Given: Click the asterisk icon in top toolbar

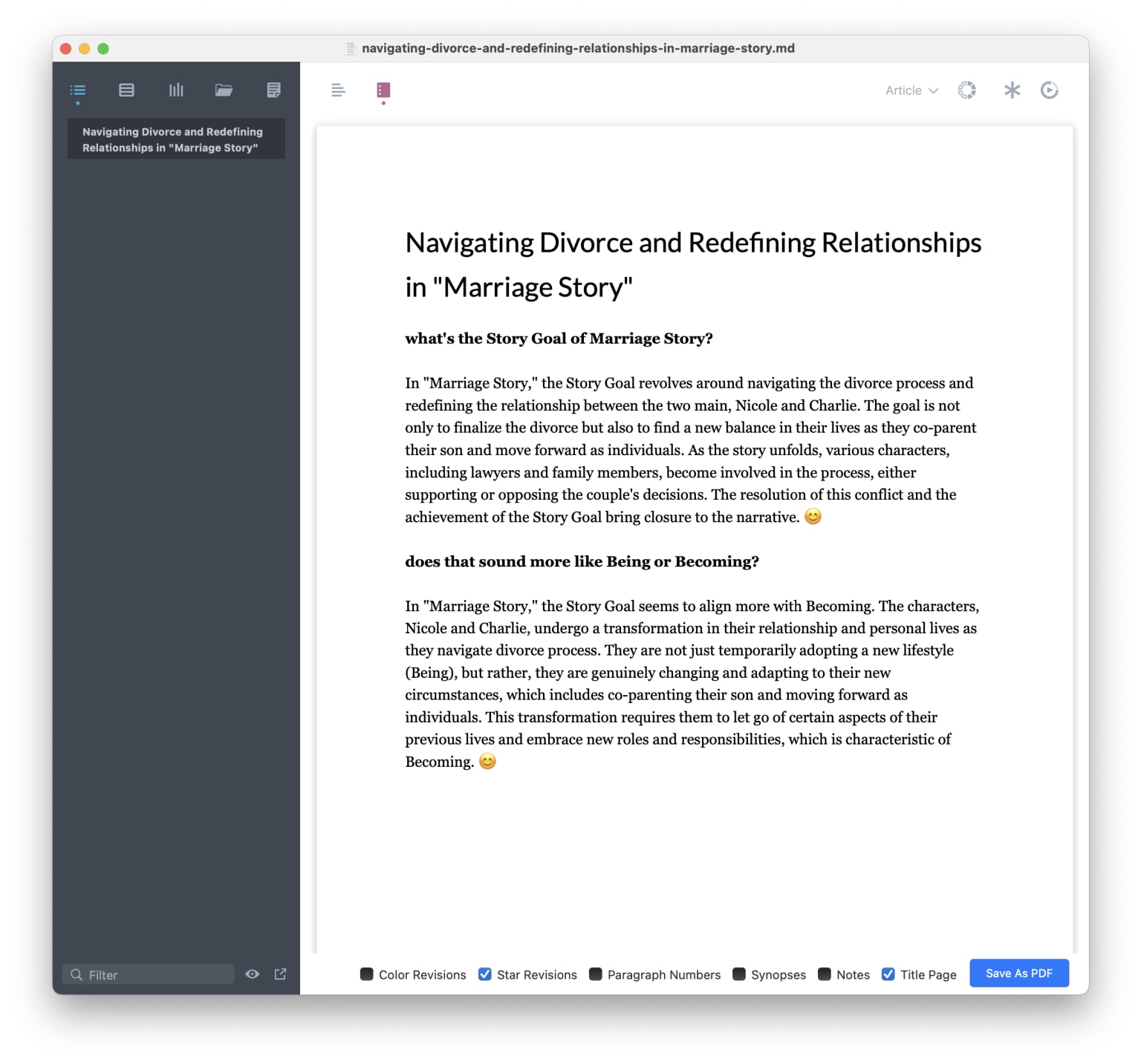Looking at the screenshot, I should pos(1012,91).
